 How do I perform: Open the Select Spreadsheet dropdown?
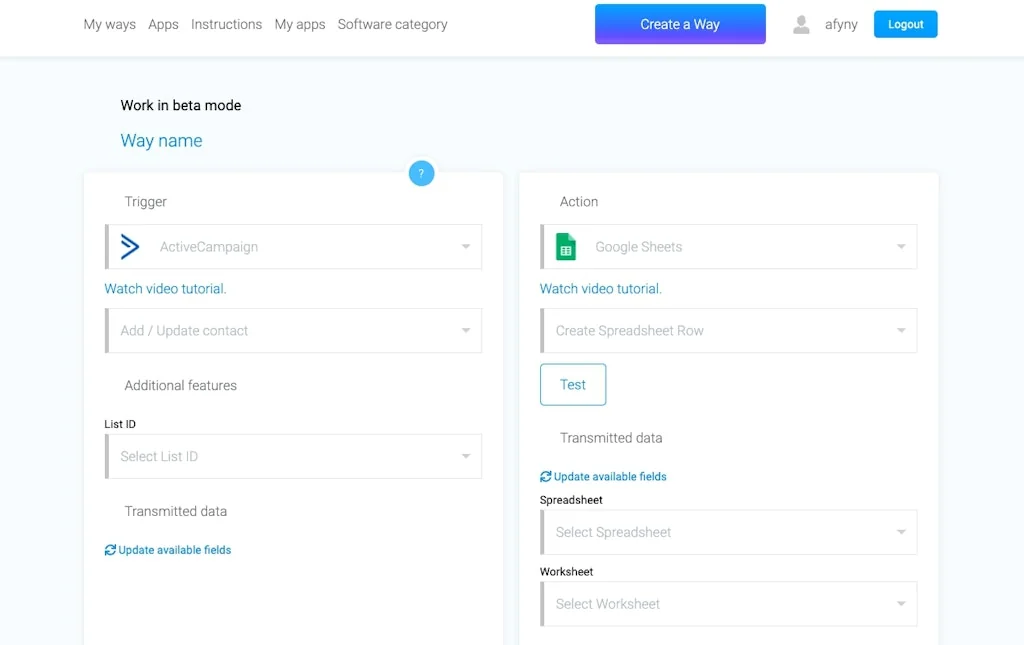[x=900, y=533]
